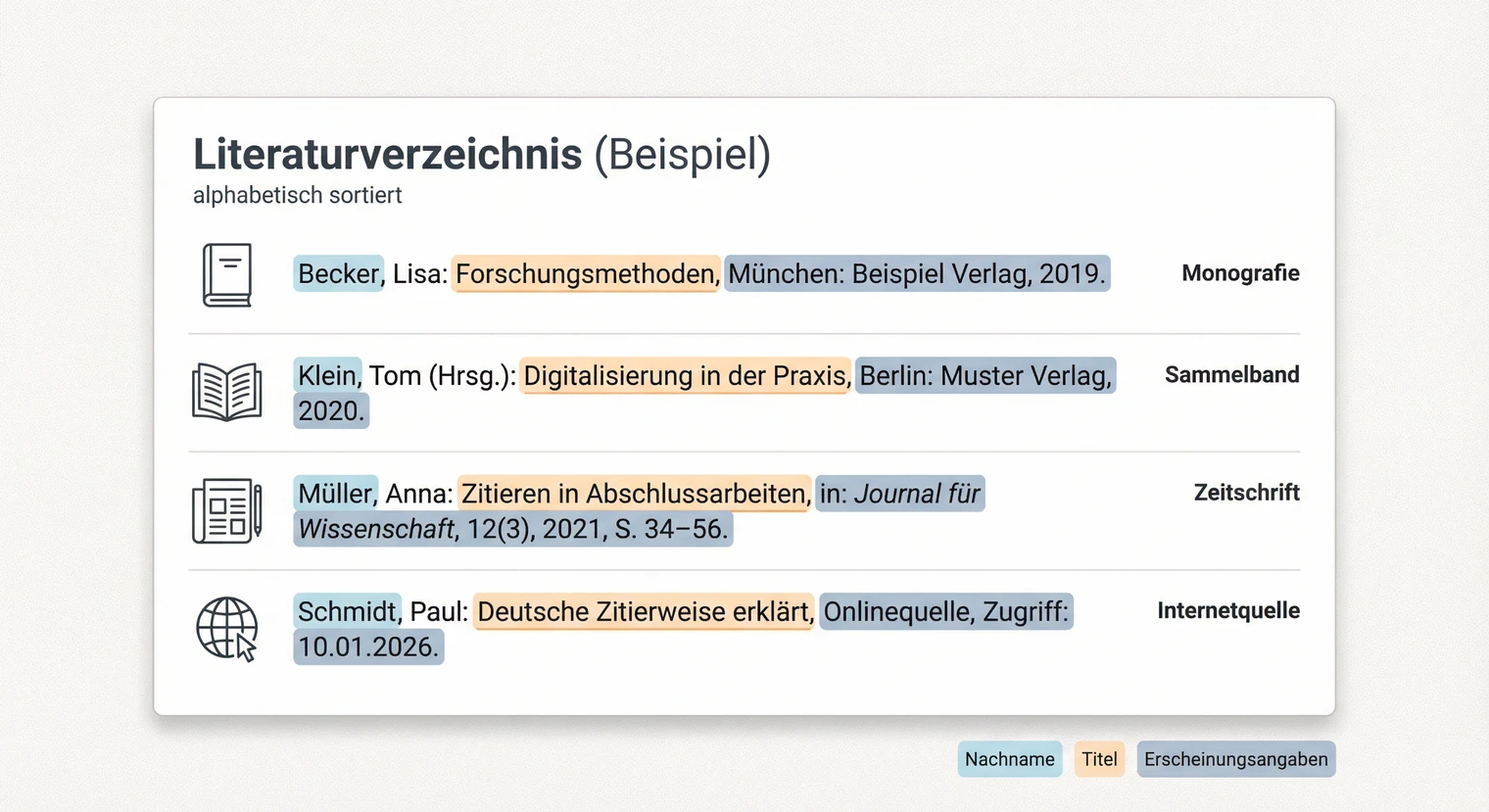1489x812 pixels.
Task: Select the Sammelband category label
Action: pos(1231,374)
